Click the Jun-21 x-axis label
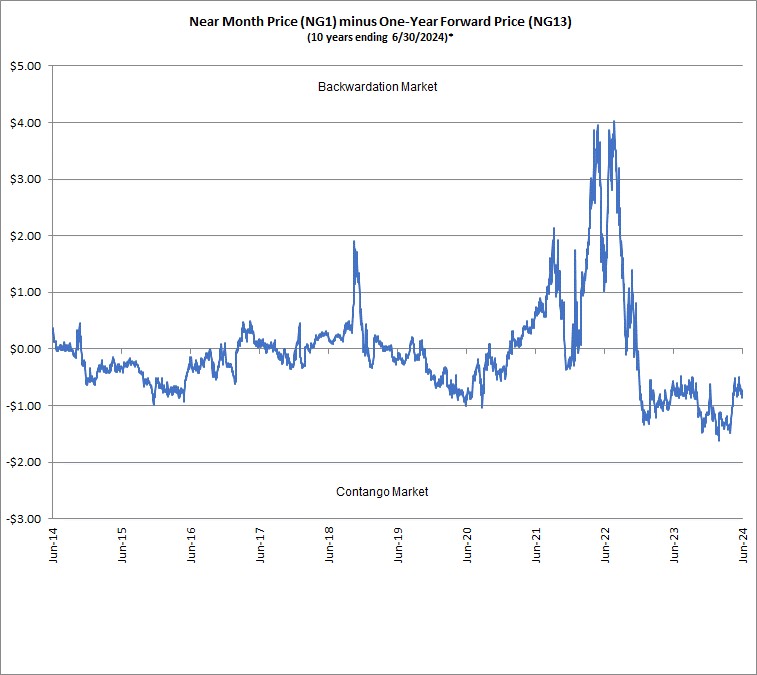The width and height of the screenshot is (757, 675). 536,545
